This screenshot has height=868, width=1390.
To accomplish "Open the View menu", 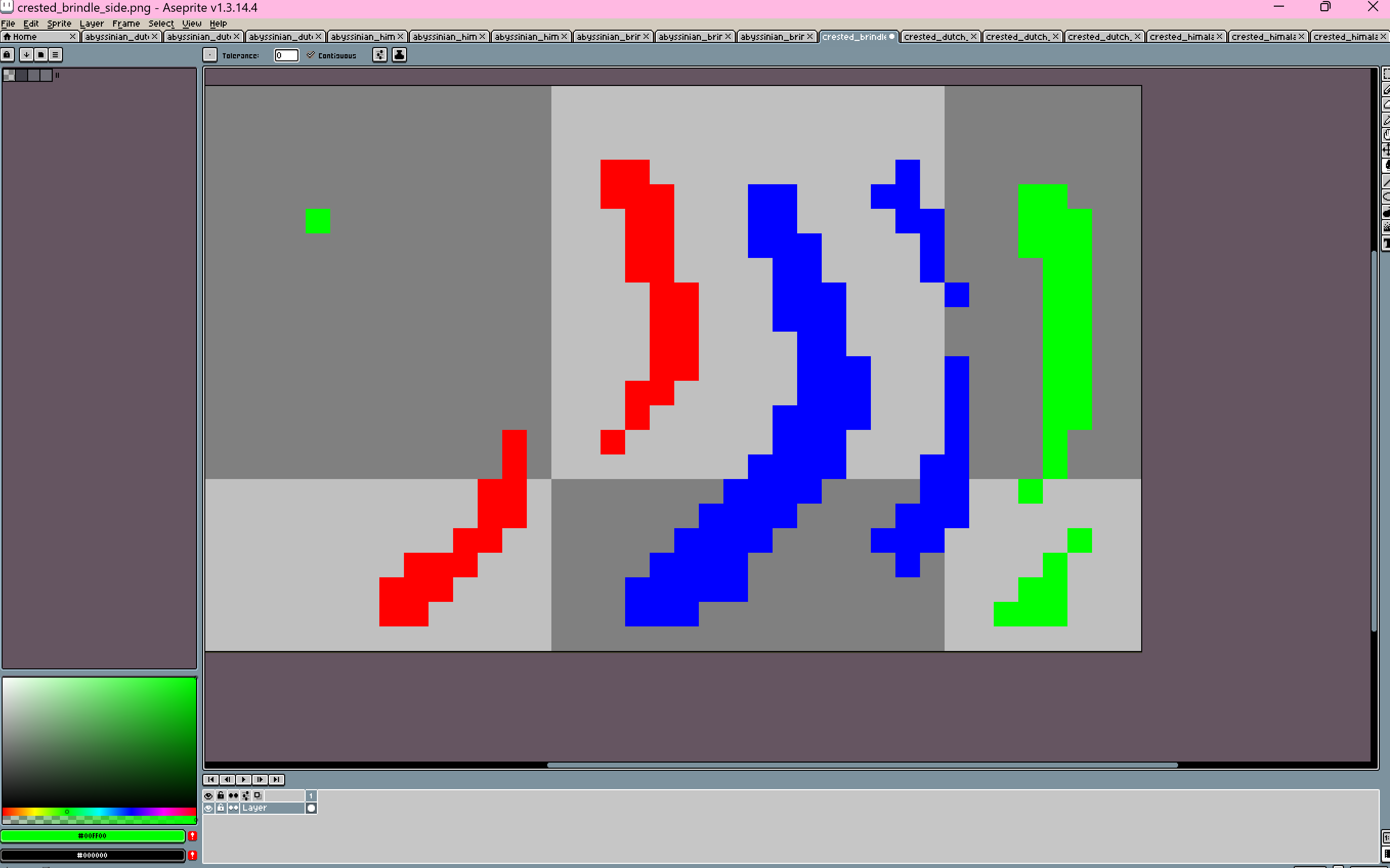I will click(192, 24).
